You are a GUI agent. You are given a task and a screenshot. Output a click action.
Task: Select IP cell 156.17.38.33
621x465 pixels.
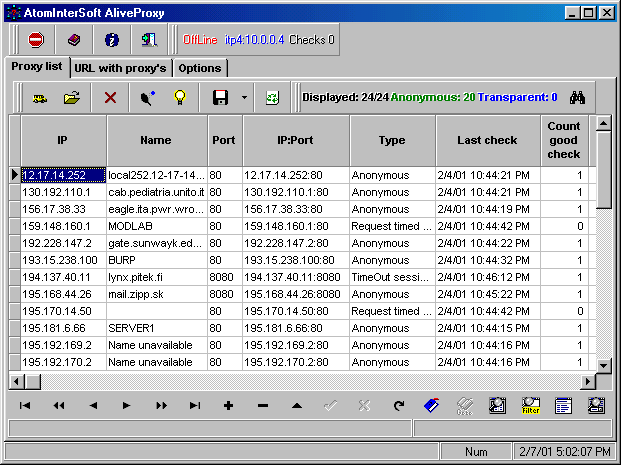click(x=63, y=209)
